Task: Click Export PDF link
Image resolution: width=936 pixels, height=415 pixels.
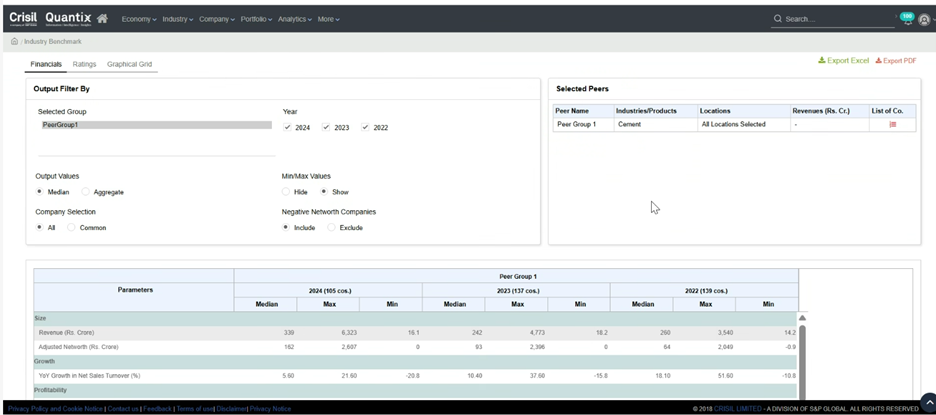Action: [896, 61]
